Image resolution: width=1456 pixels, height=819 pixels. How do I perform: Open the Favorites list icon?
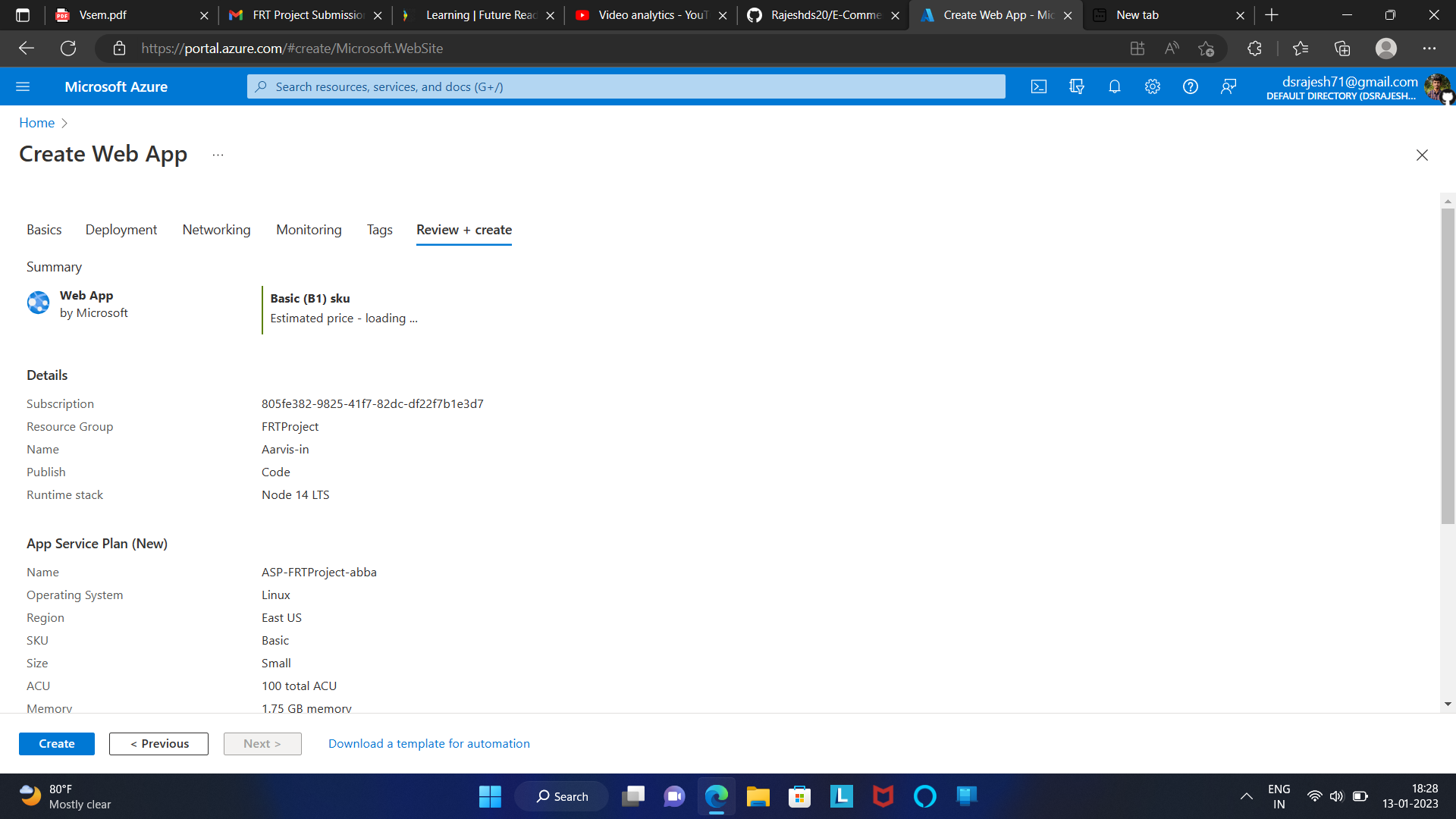(x=1301, y=49)
